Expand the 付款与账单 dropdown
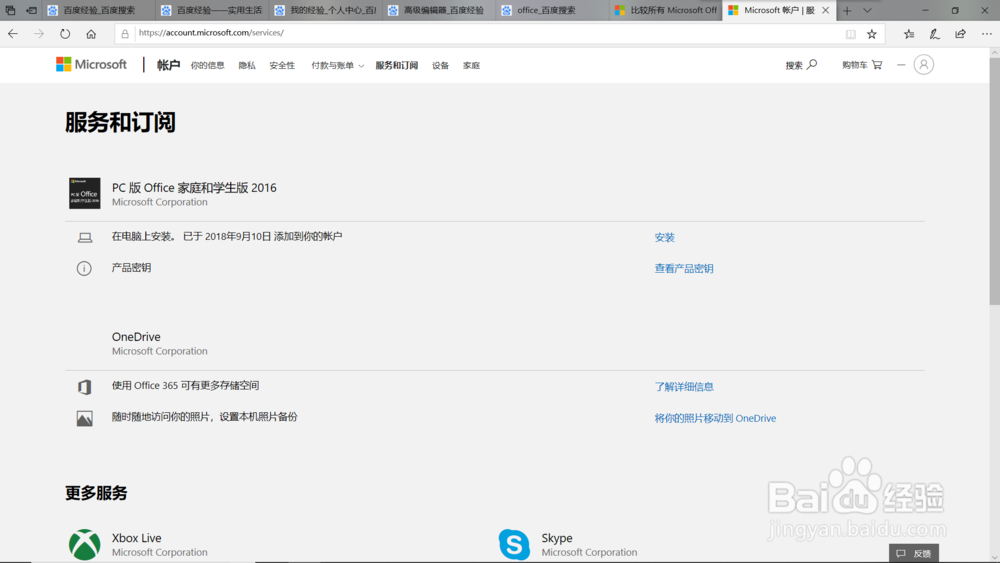 [x=337, y=66]
